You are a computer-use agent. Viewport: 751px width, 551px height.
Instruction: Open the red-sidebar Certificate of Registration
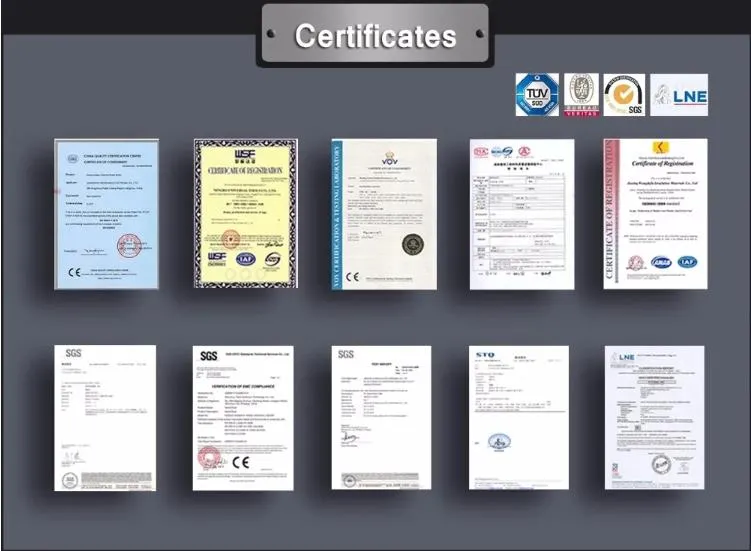(x=655, y=214)
